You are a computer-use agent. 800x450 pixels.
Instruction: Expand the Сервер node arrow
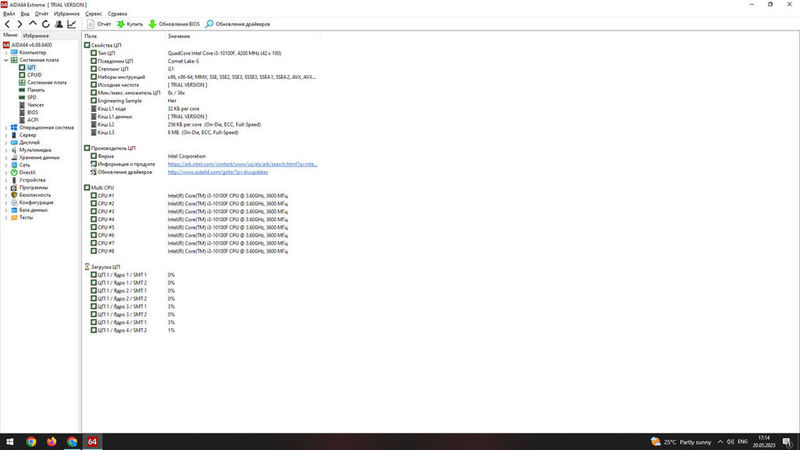point(6,135)
